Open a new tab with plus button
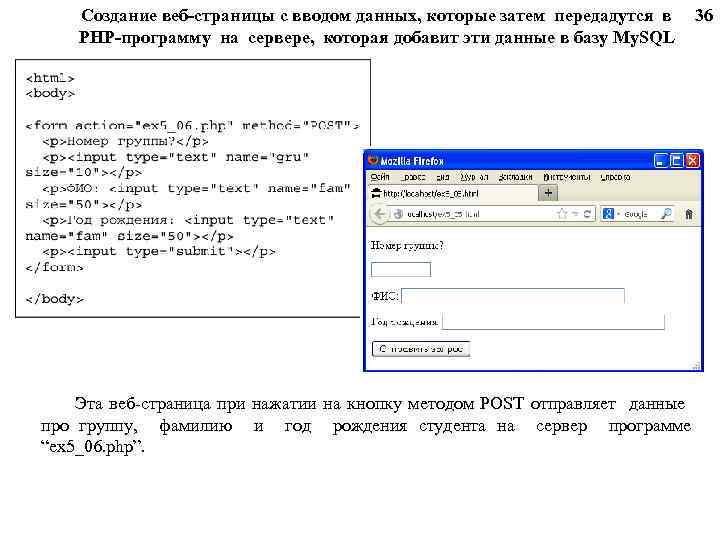The image size is (720, 540). pos(548,193)
